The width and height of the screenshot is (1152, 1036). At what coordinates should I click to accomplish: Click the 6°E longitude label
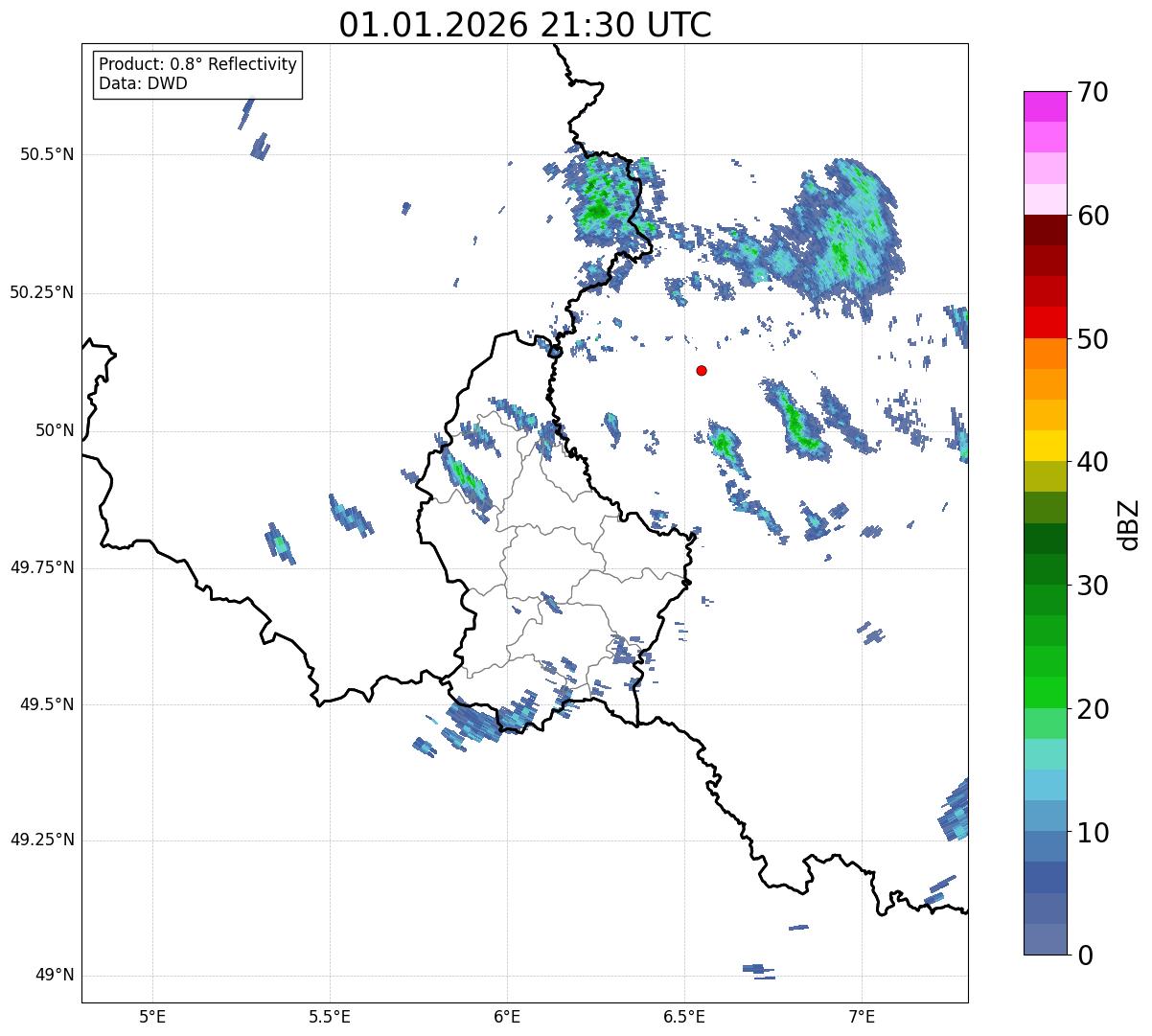[507, 1016]
